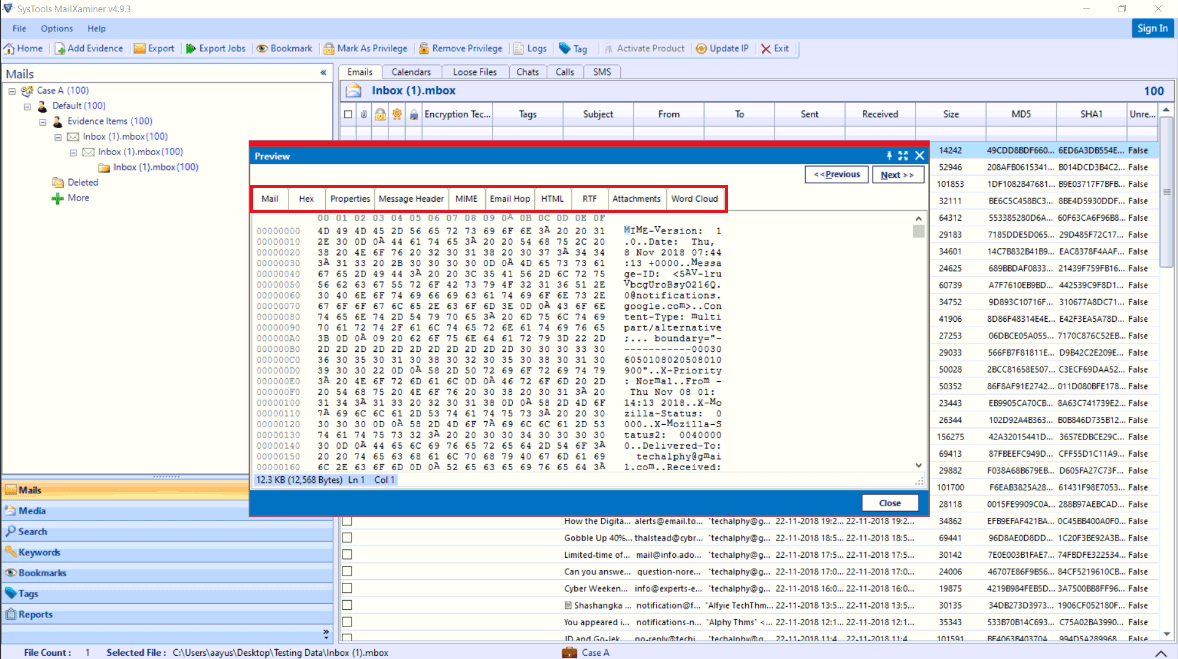Click the Add Evidence toolbar icon
Viewport: 1178px width, 659px height.
click(x=60, y=49)
